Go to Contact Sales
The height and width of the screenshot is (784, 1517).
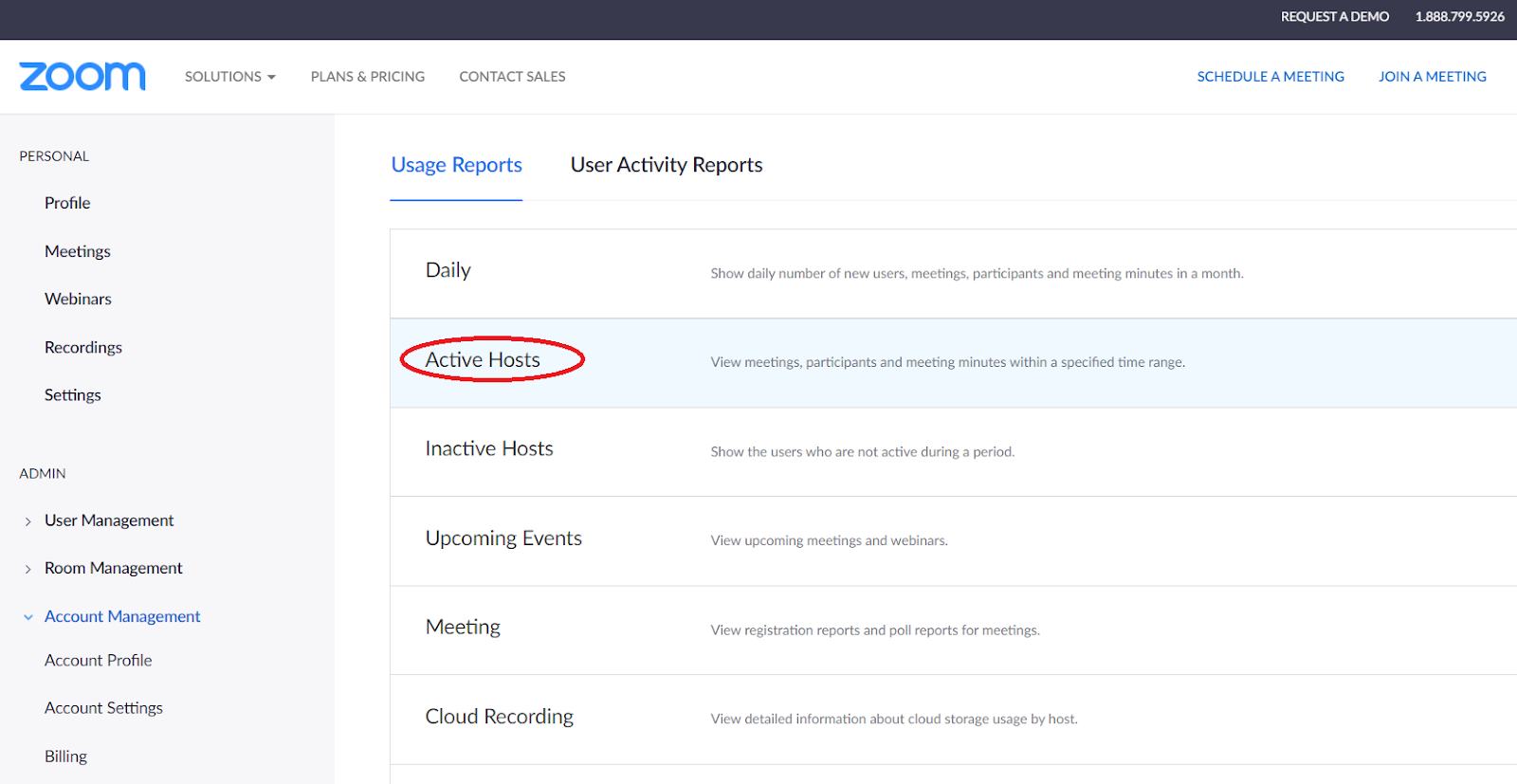512,77
